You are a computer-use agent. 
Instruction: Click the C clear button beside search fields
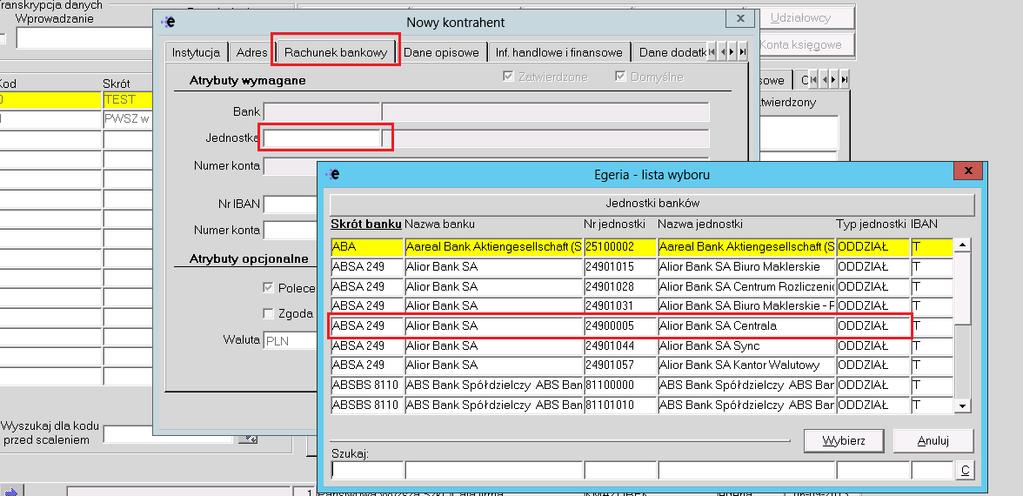click(x=964, y=470)
